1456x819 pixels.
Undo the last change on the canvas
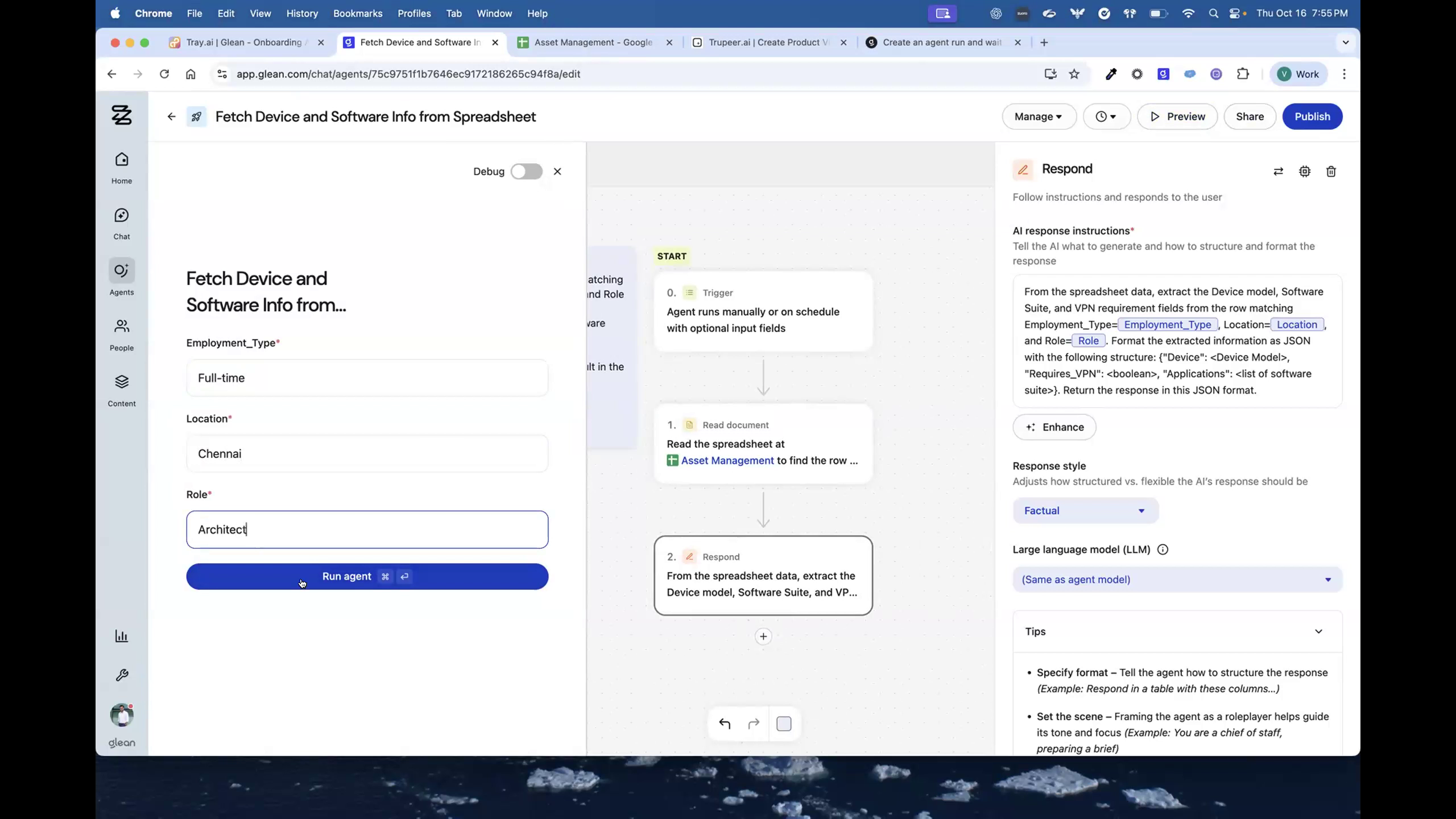tap(724, 723)
